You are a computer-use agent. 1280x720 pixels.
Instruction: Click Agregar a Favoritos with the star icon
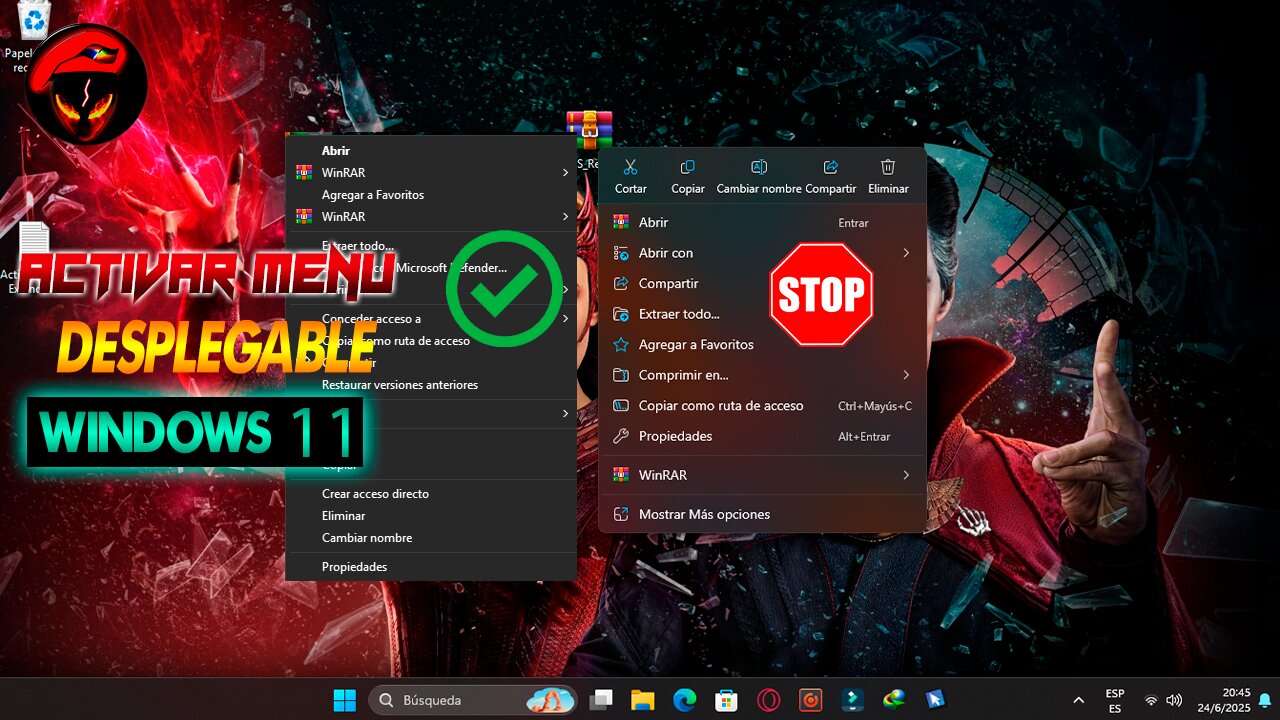(762, 344)
